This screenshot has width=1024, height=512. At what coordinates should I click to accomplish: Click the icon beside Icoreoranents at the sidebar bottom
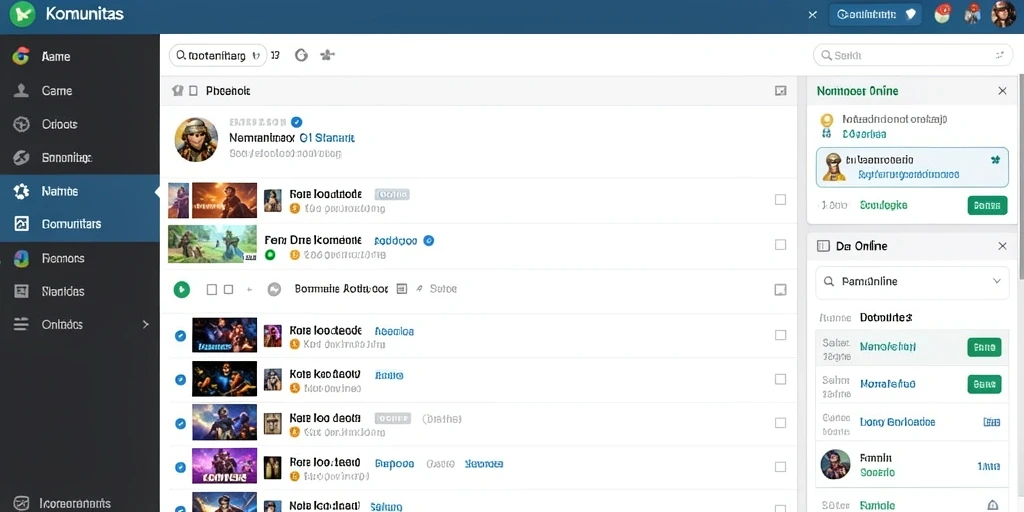coord(21,504)
